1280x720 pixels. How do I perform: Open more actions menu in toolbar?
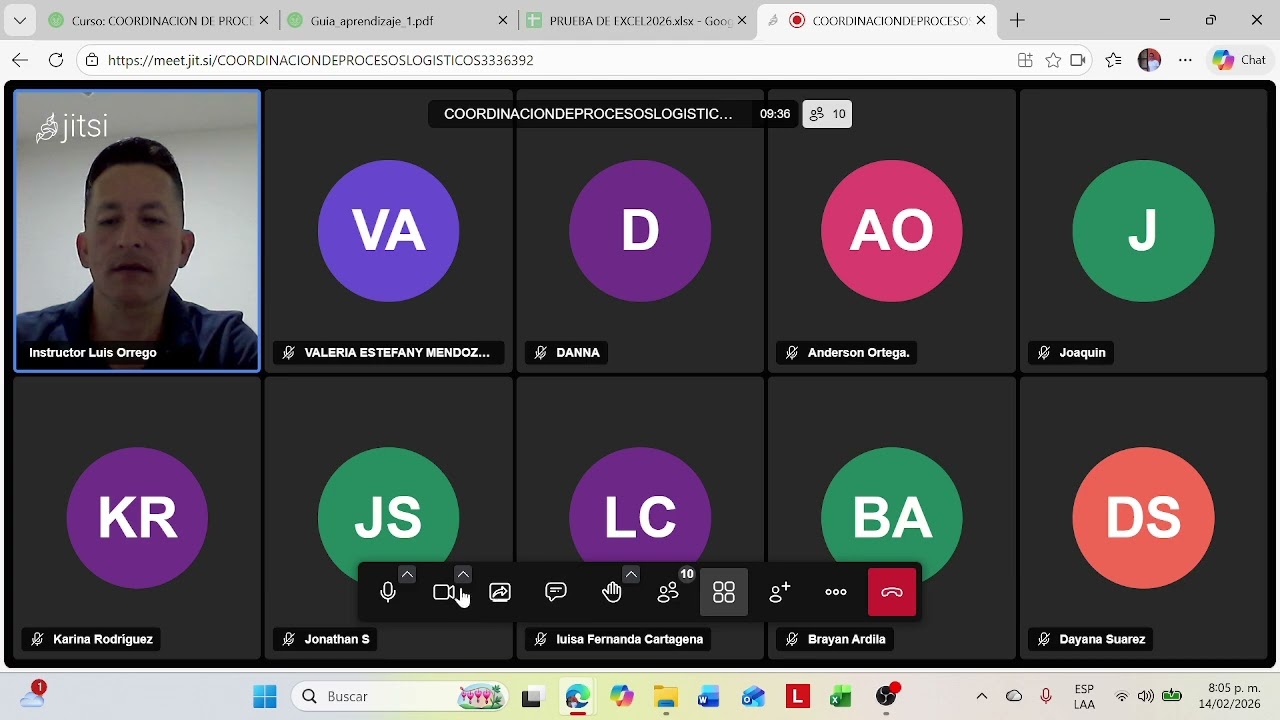[x=836, y=592]
